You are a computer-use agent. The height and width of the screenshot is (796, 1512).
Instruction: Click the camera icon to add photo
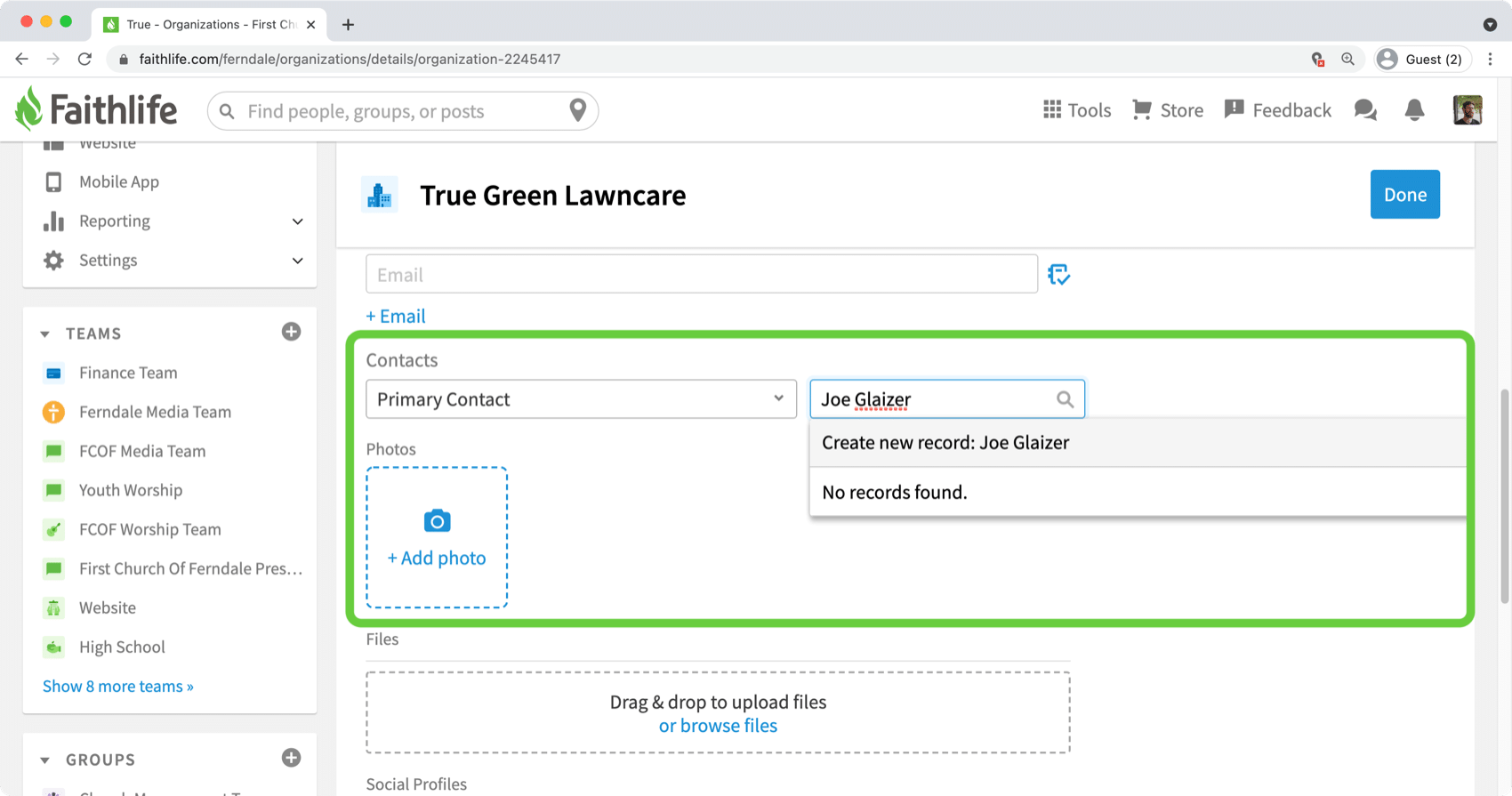437,520
